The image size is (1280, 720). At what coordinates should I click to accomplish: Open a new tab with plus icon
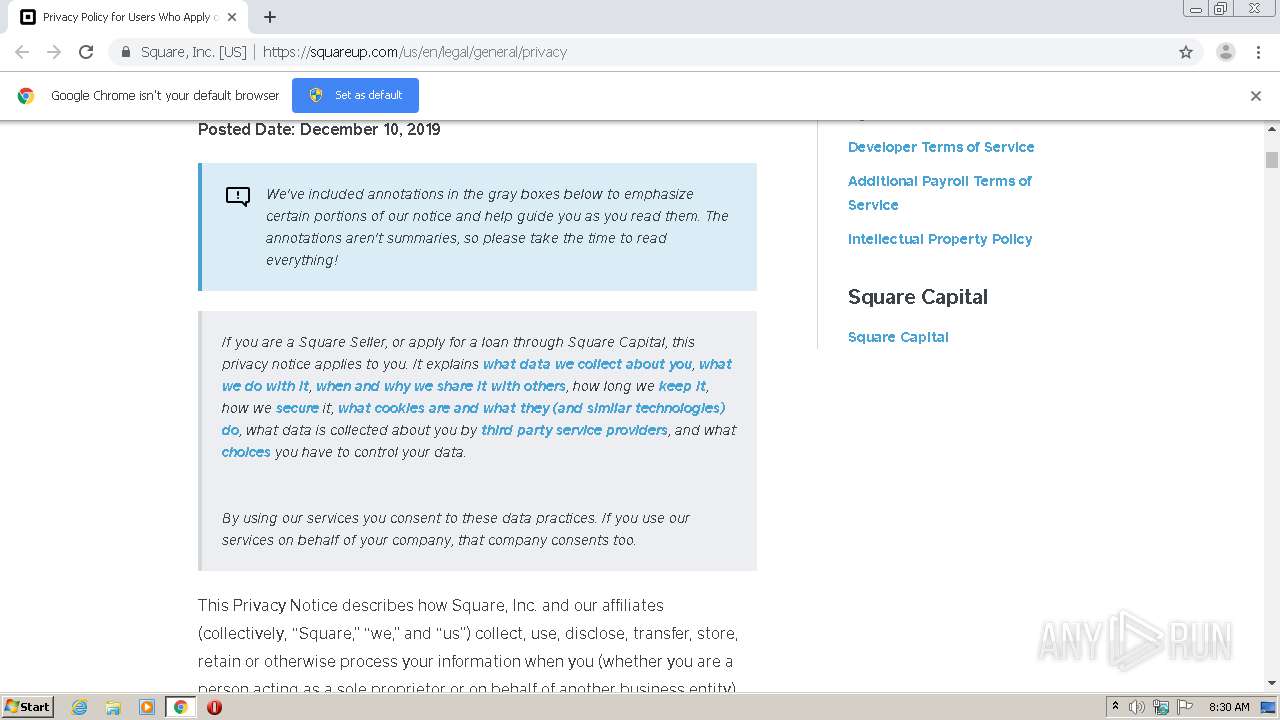coord(270,17)
